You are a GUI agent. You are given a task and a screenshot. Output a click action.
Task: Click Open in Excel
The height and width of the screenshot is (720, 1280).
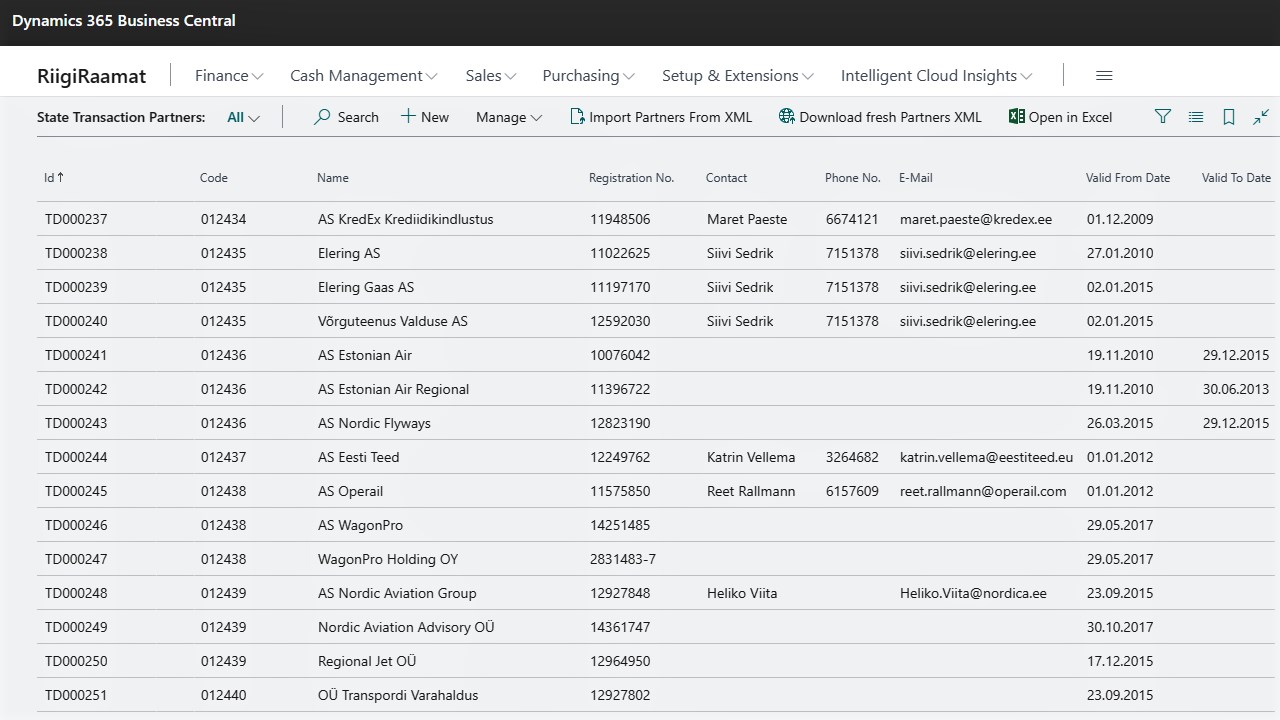click(x=1070, y=117)
